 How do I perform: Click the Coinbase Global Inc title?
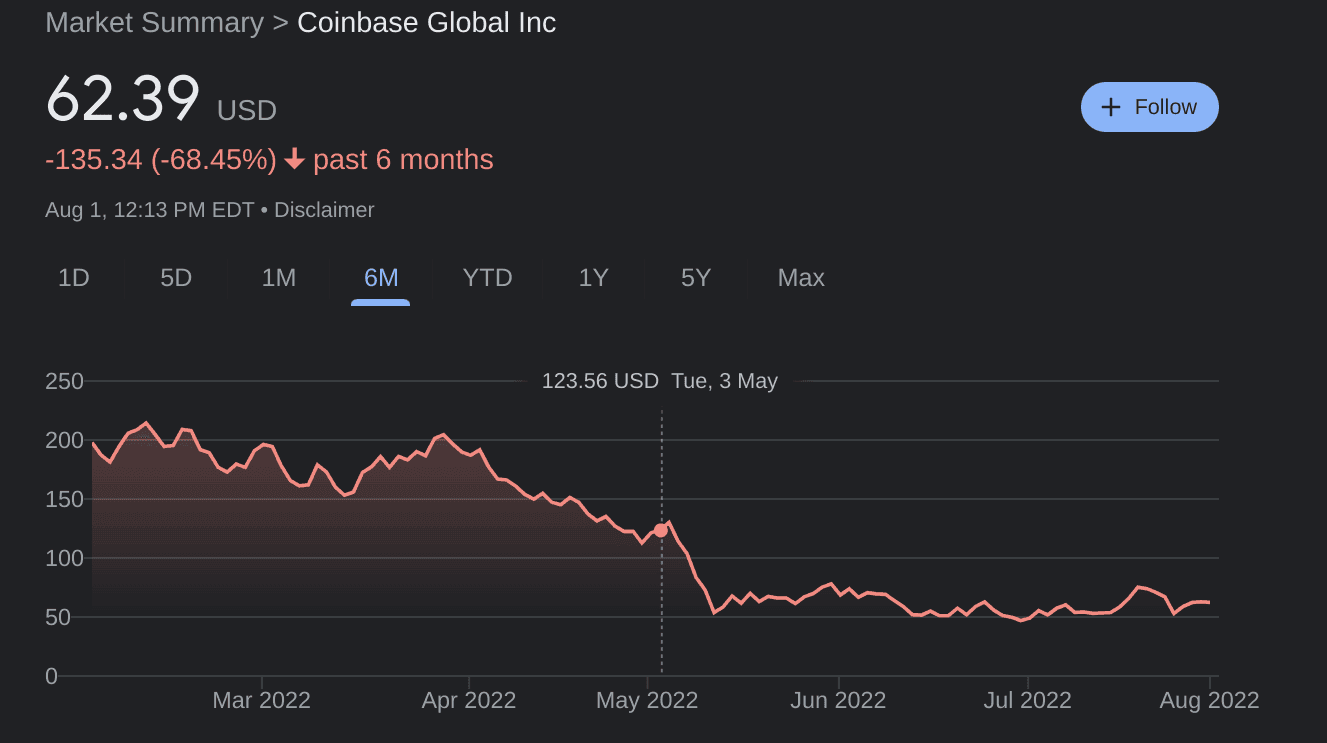427,23
